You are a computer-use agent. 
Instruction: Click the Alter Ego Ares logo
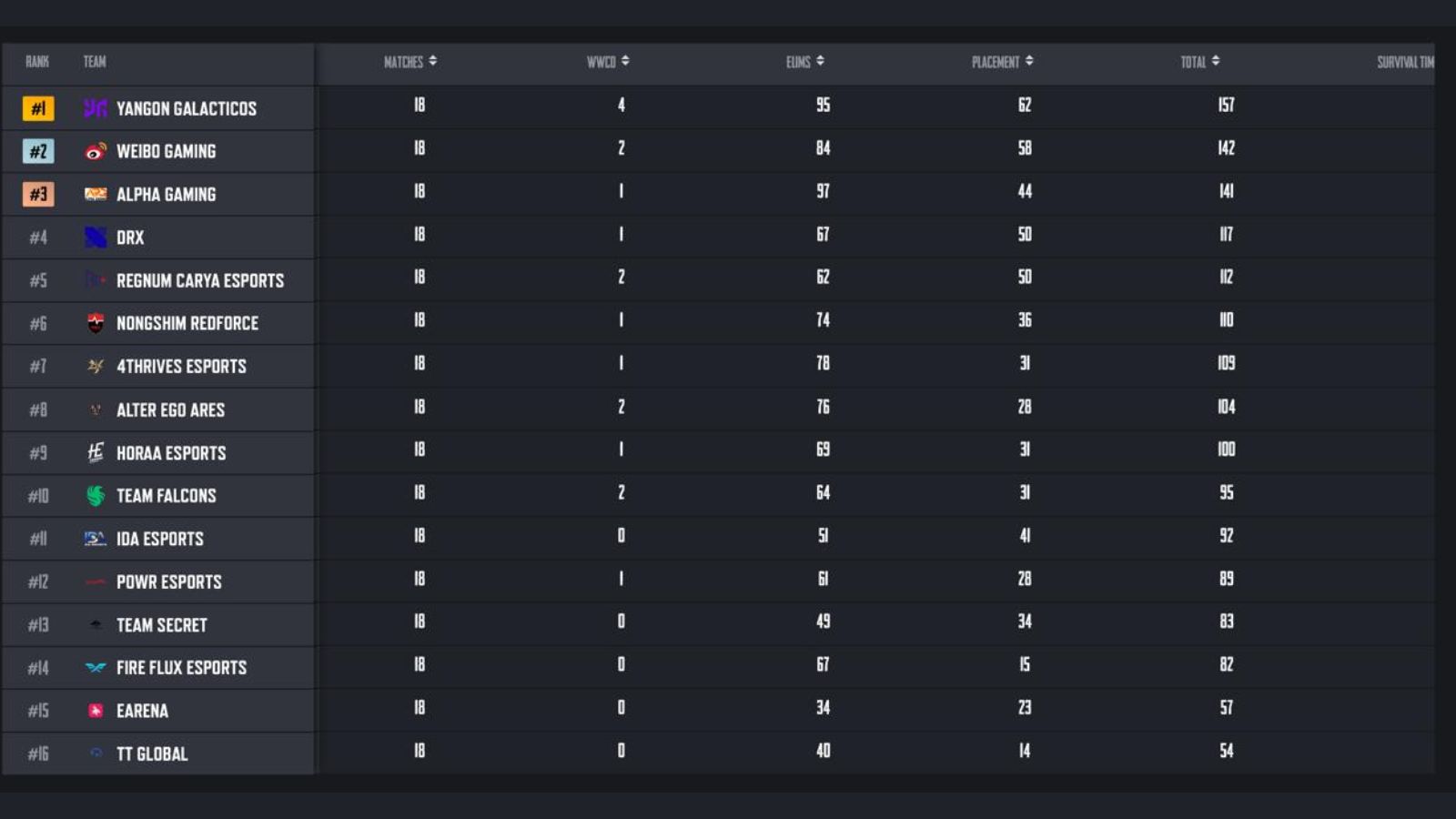[96, 409]
